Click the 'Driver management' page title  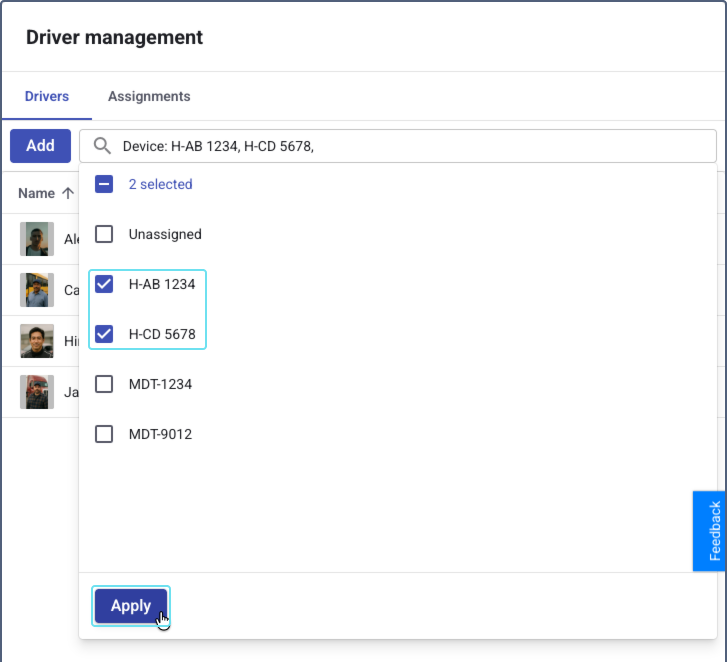tap(115, 38)
